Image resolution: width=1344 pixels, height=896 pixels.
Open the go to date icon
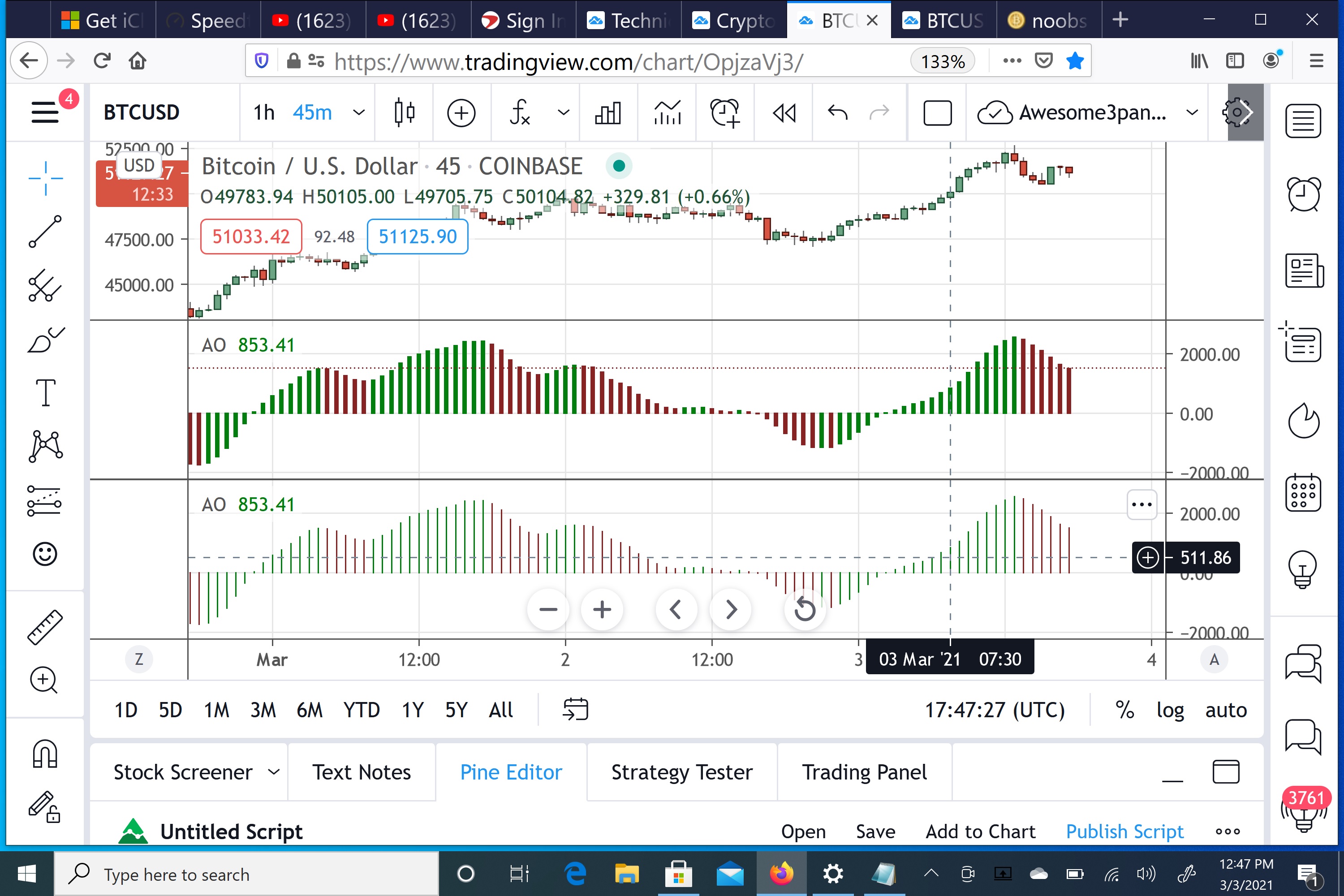click(575, 710)
